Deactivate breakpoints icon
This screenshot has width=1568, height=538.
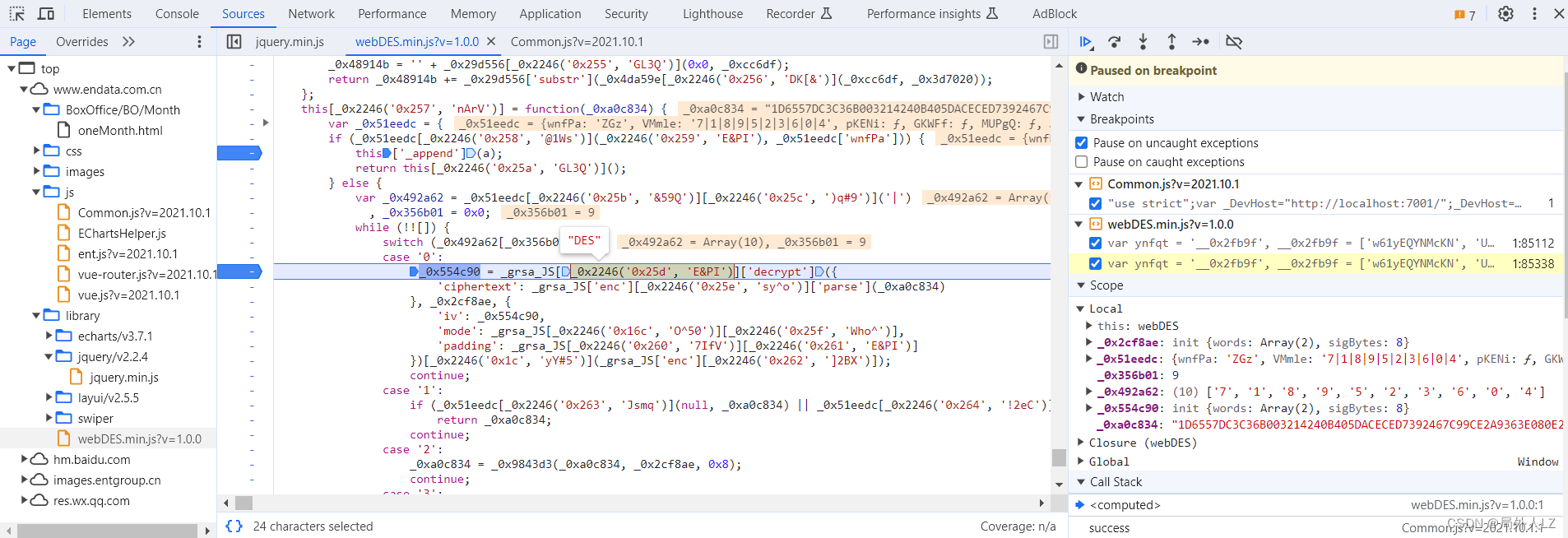pos(1233,42)
